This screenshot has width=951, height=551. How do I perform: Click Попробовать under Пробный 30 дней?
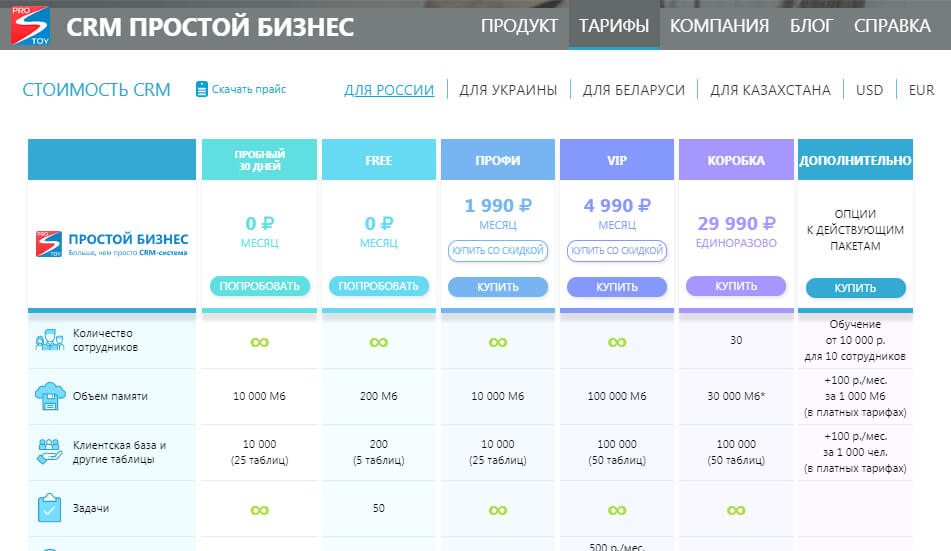tap(260, 286)
